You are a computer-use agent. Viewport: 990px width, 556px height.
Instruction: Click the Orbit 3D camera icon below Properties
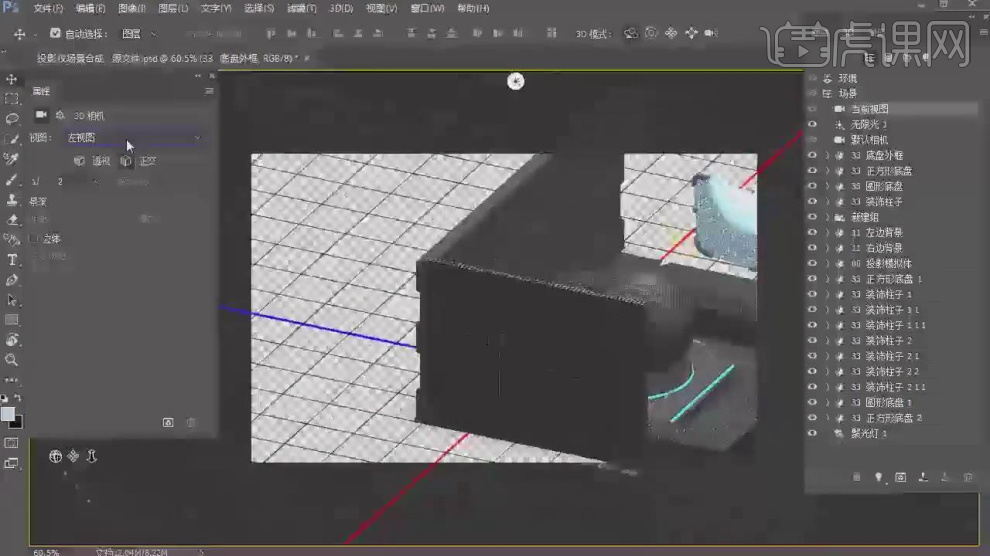56,456
